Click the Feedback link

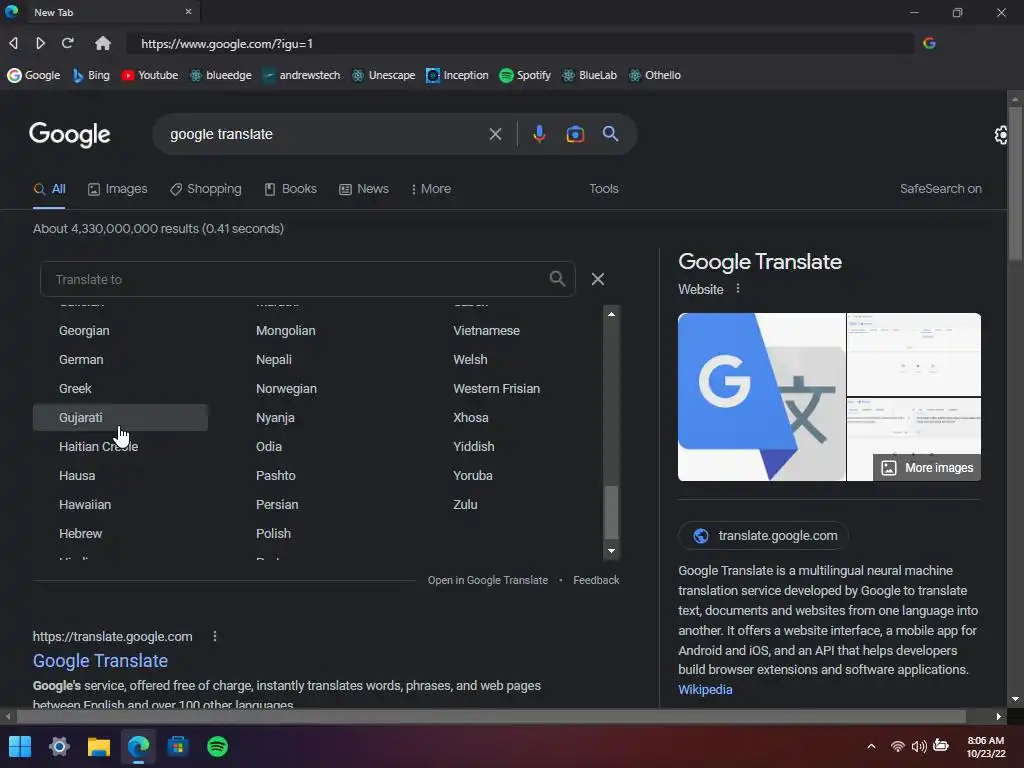[596, 580]
